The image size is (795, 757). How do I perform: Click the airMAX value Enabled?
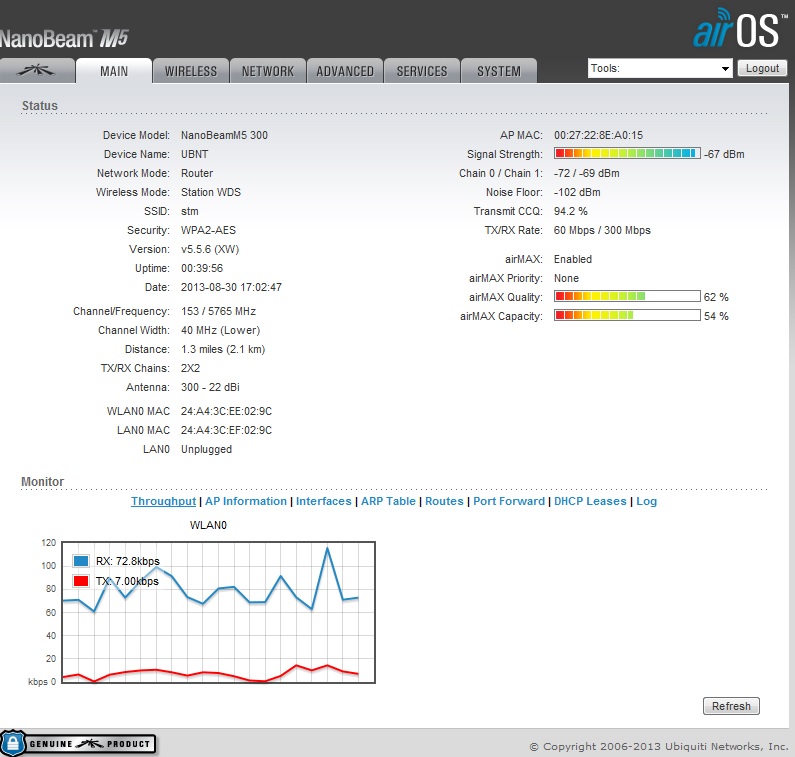573,259
